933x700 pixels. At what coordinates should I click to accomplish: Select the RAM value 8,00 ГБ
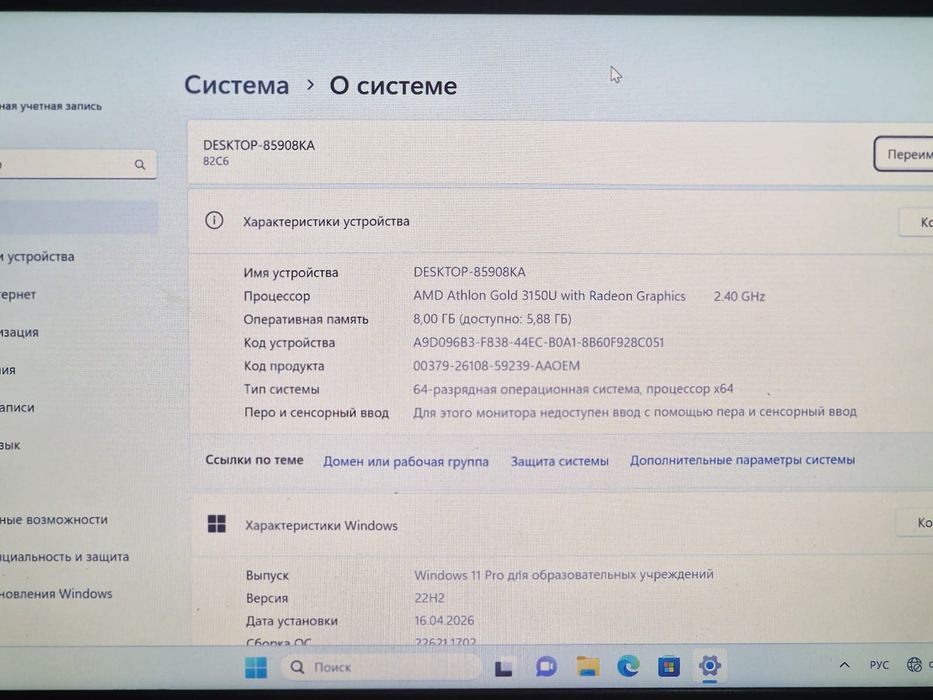pyautogui.click(x=492, y=319)
